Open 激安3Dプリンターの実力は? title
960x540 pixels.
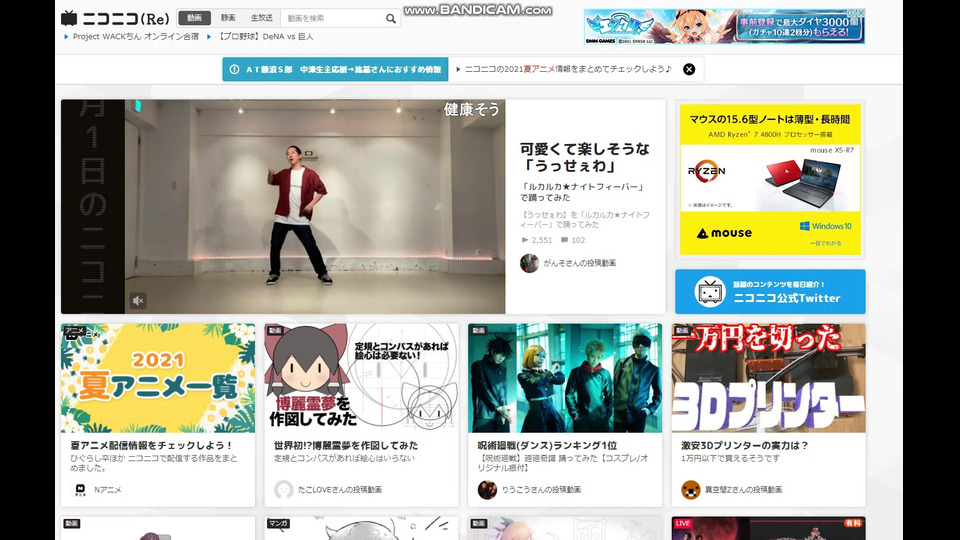pos(744,446)
